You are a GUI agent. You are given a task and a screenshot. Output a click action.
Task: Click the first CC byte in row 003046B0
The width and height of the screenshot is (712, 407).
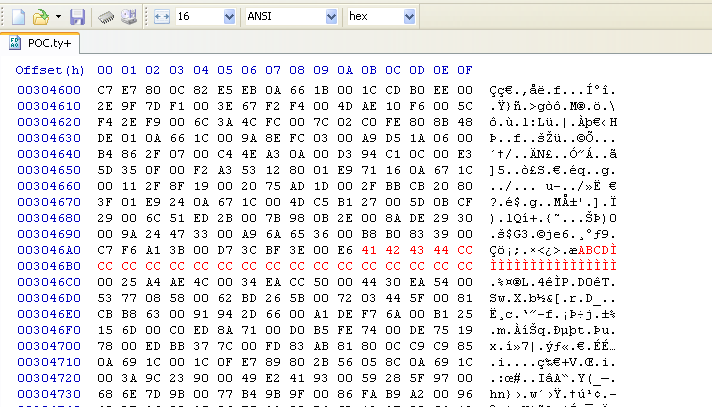(x=104, y=268)
